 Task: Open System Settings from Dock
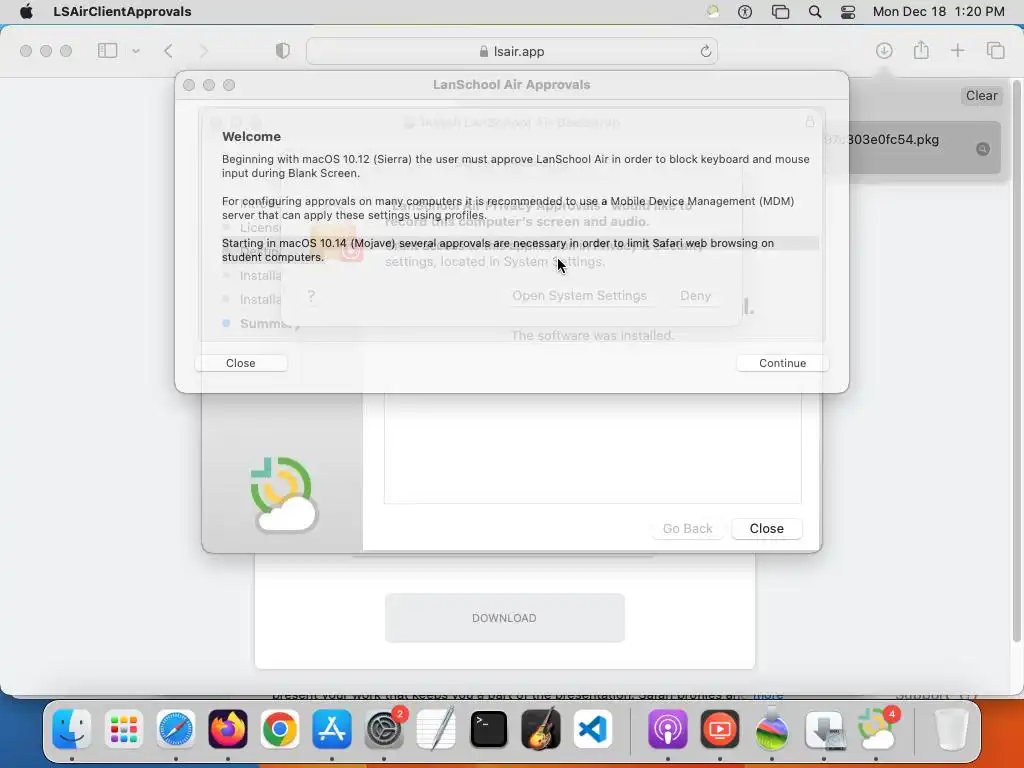point(384,729)
